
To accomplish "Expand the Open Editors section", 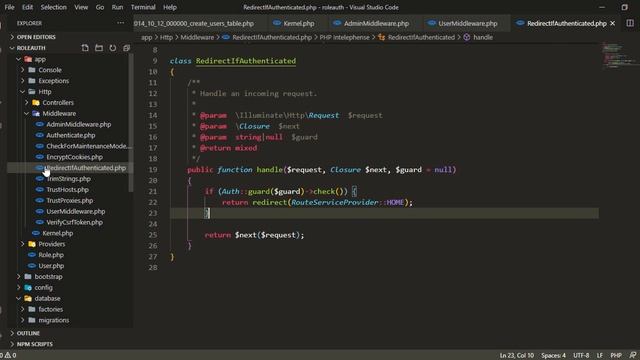I will pyautogui.click(x=36, y=37).
